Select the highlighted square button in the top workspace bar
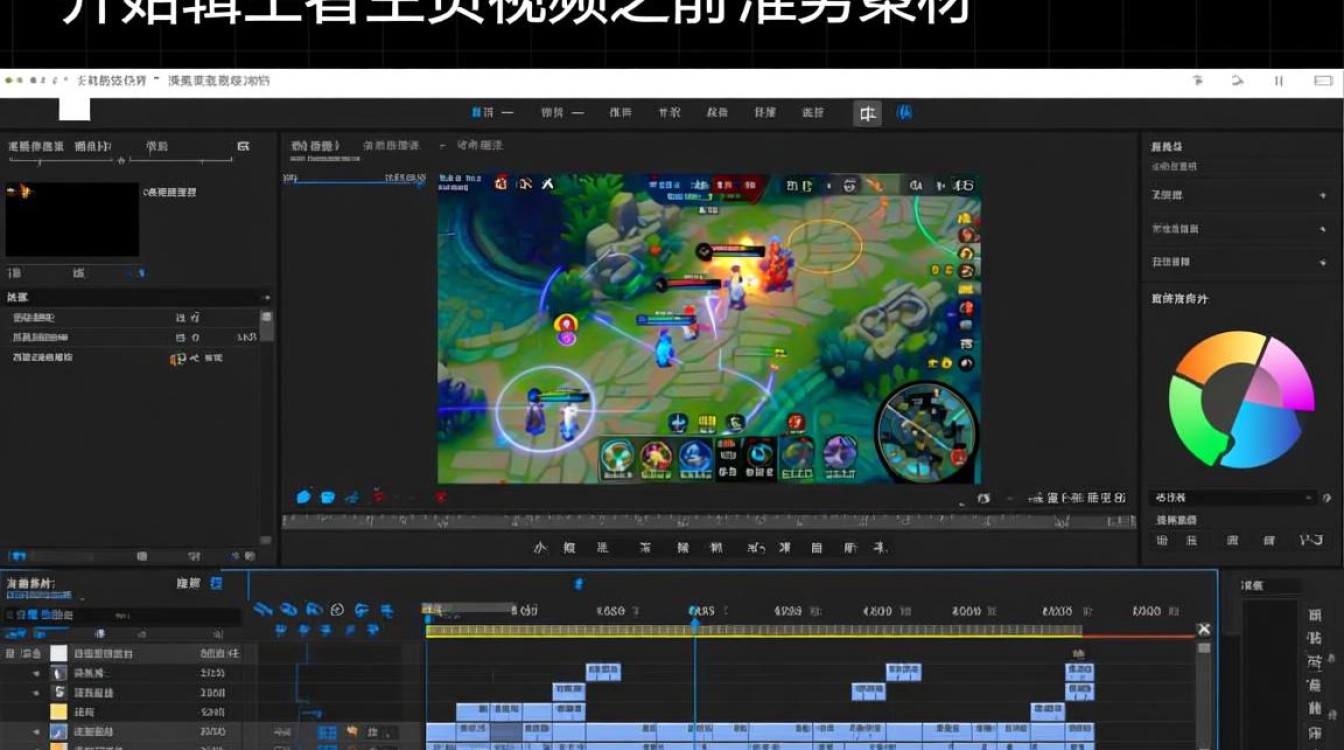 (867, 113)
